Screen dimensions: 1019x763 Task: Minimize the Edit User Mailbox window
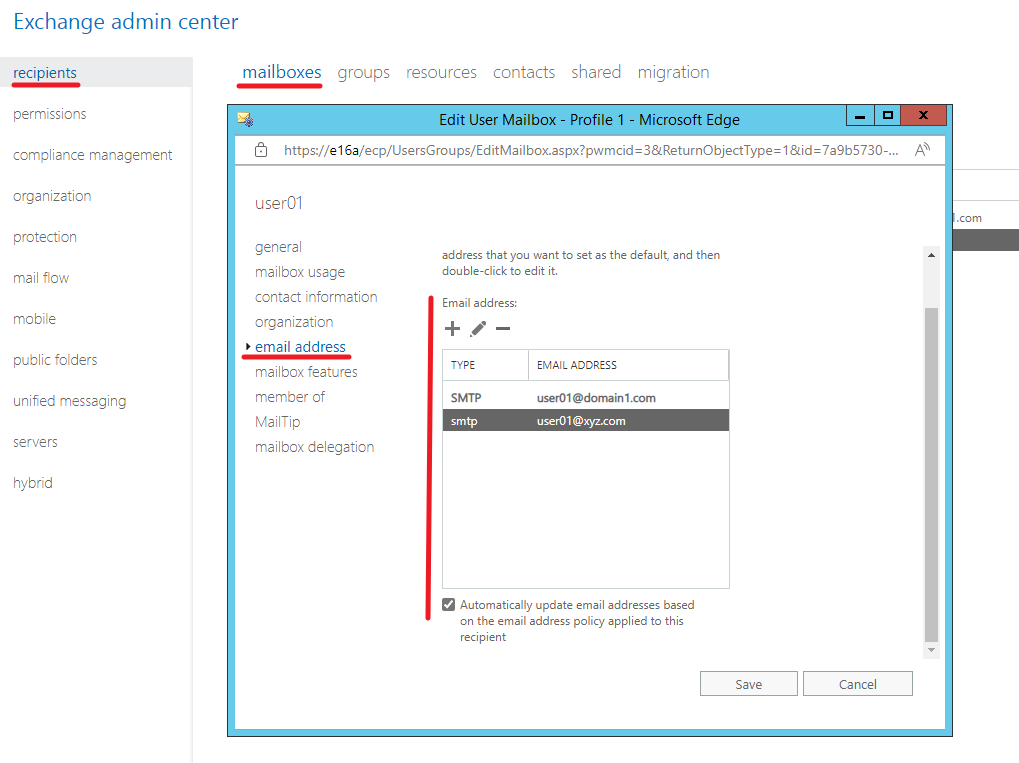(860, 116)
